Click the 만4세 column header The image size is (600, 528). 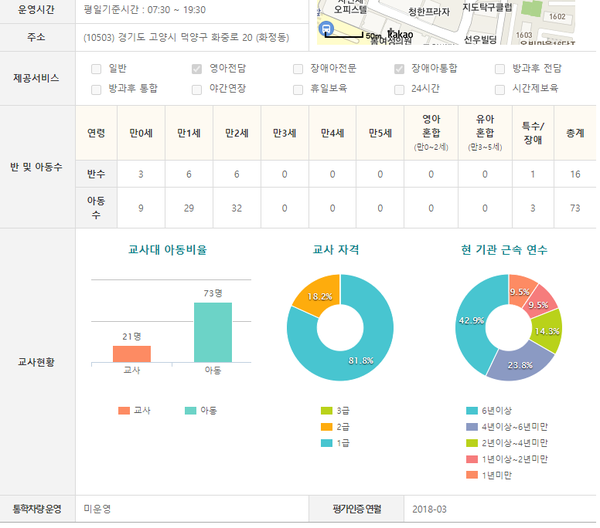332,133
